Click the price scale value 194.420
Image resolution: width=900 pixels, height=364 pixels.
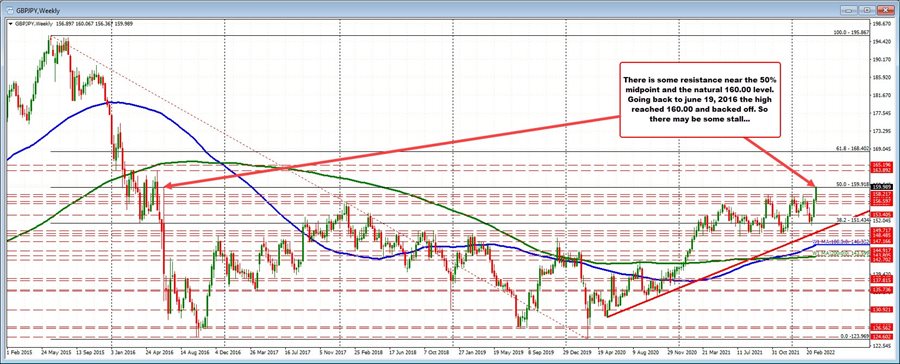click(x=883, y=41)
